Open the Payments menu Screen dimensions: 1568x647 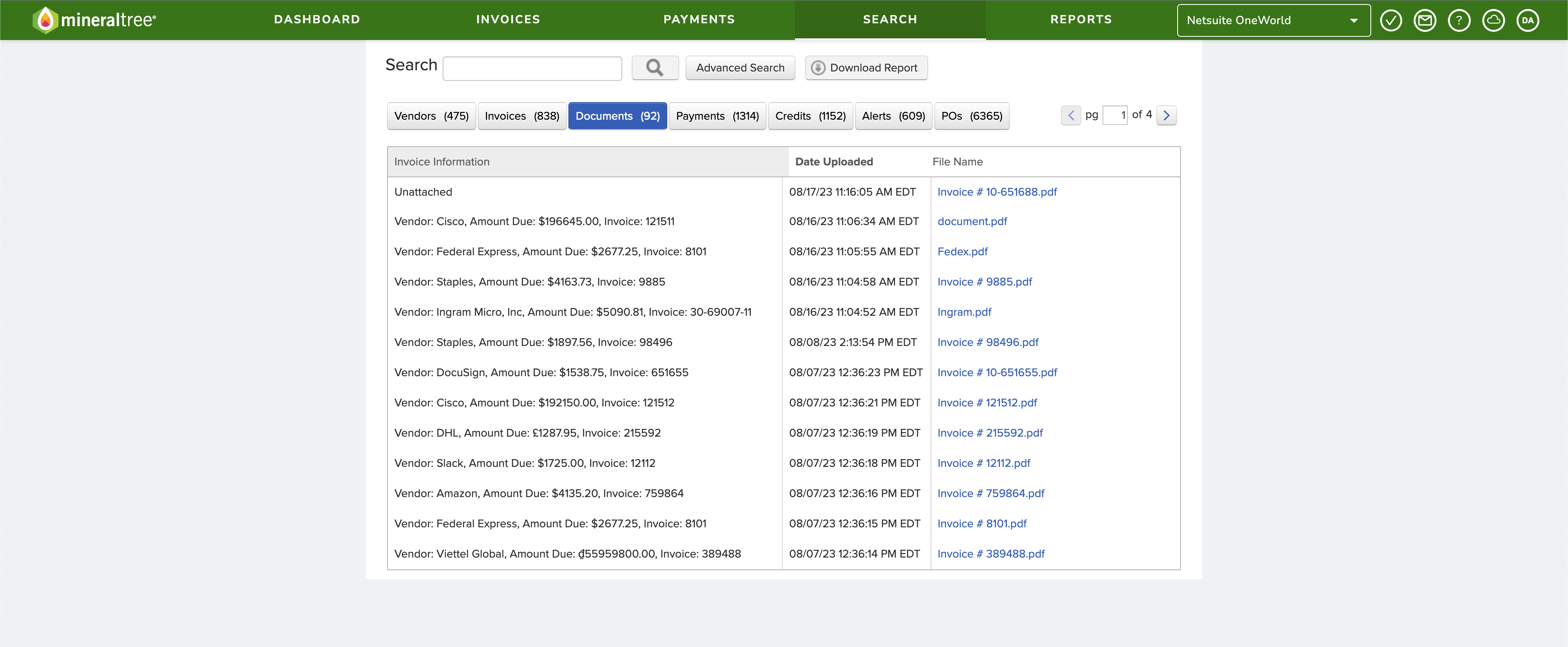click(x=699, y=20)
